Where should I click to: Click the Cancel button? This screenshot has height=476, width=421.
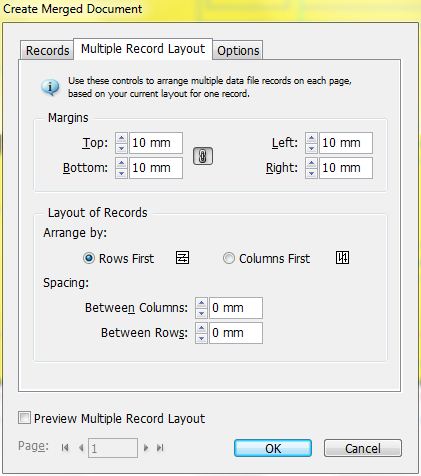[363, 448]
